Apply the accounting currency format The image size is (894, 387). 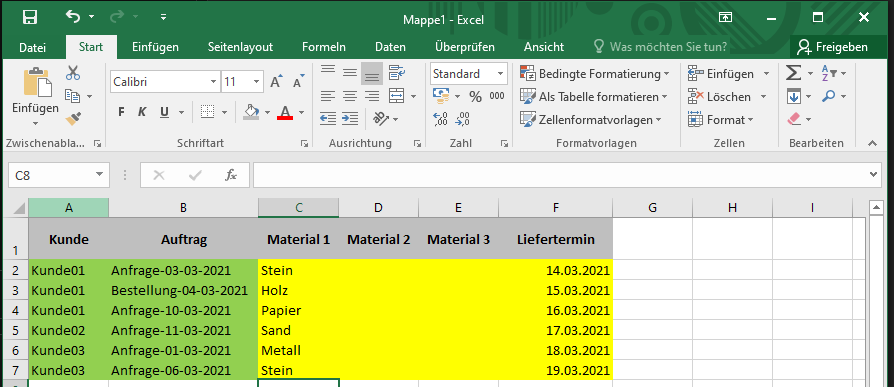[441, 96]
